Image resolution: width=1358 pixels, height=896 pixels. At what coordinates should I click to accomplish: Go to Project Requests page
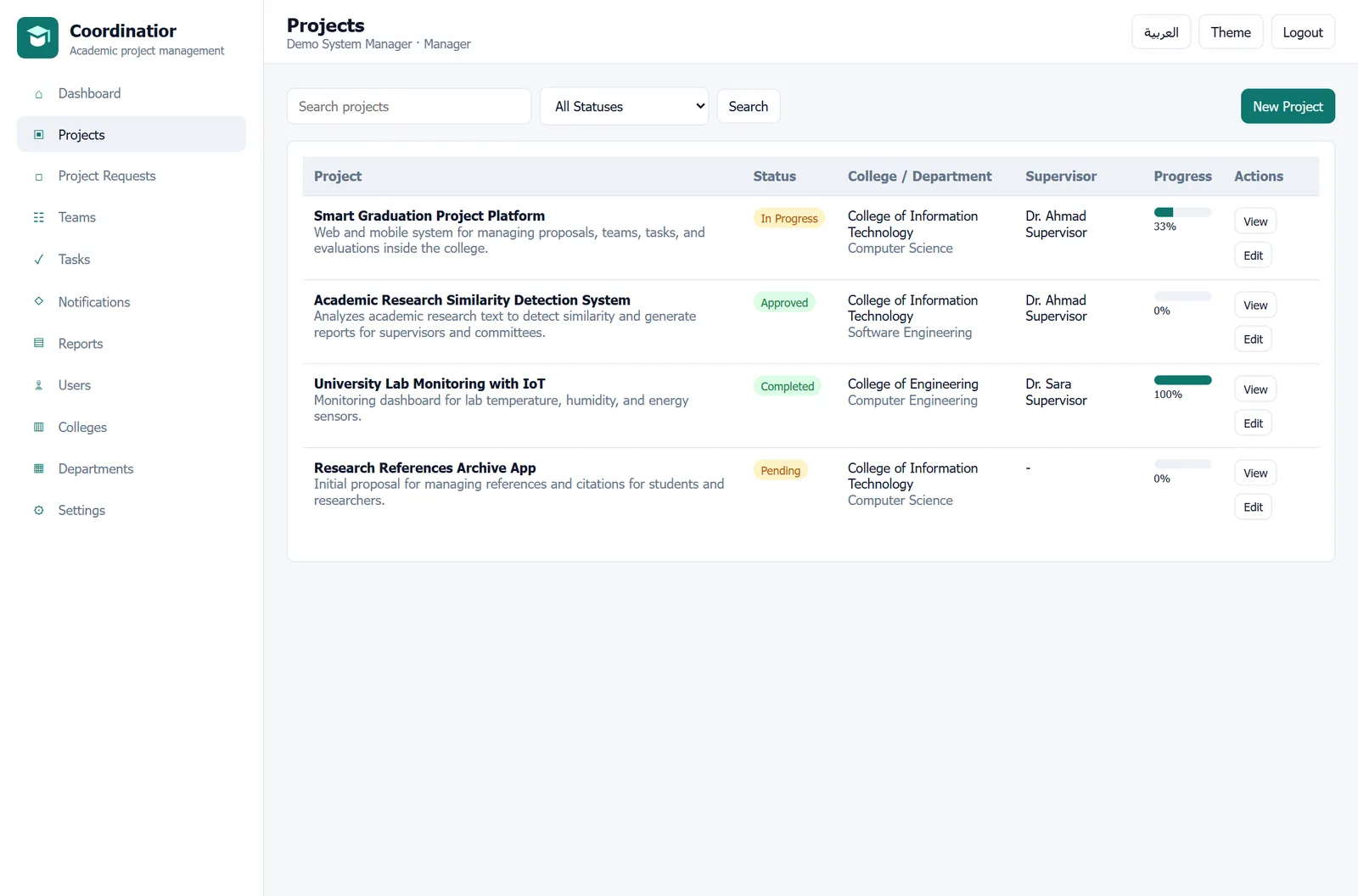[x=132, y=176]
